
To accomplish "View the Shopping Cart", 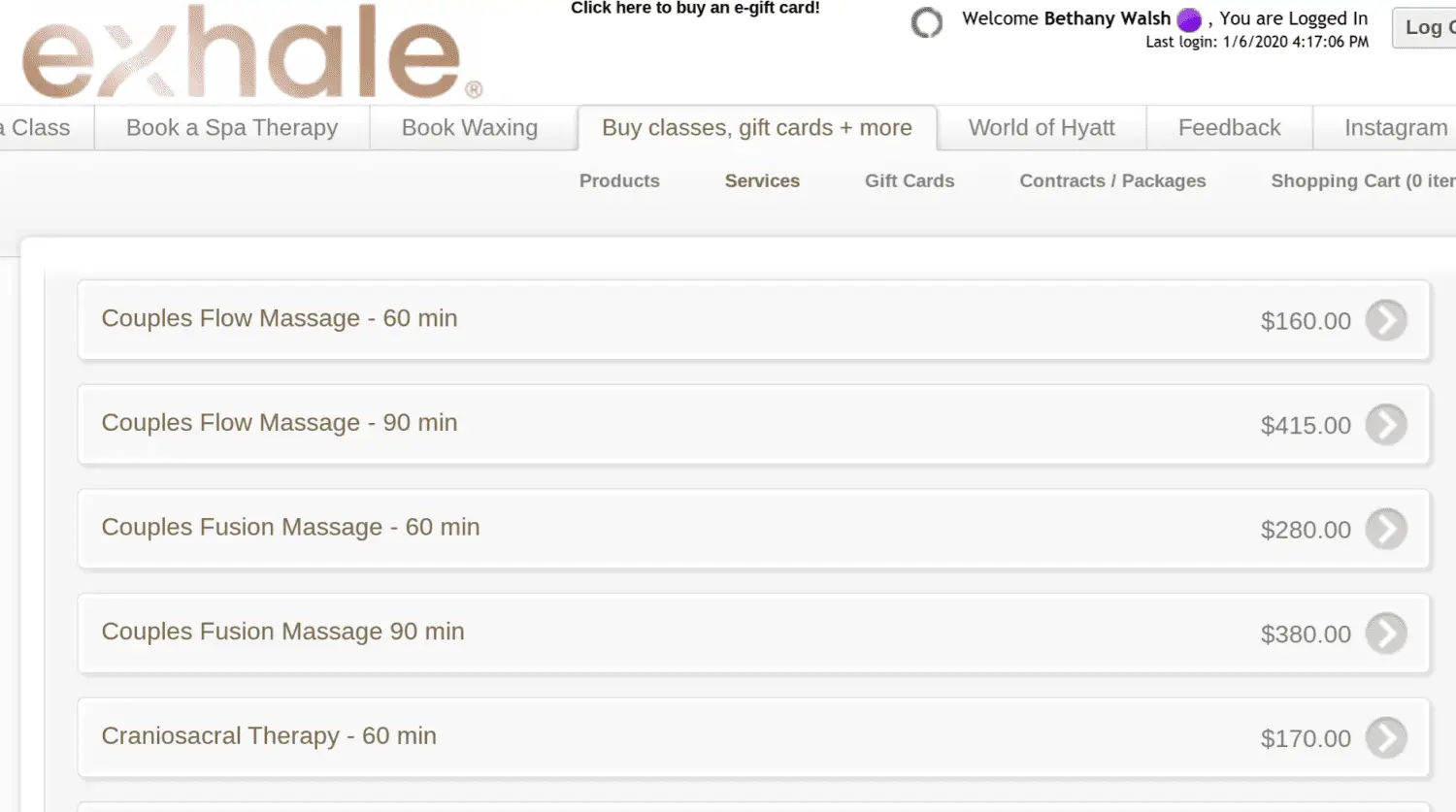I will click(1361, 181).
